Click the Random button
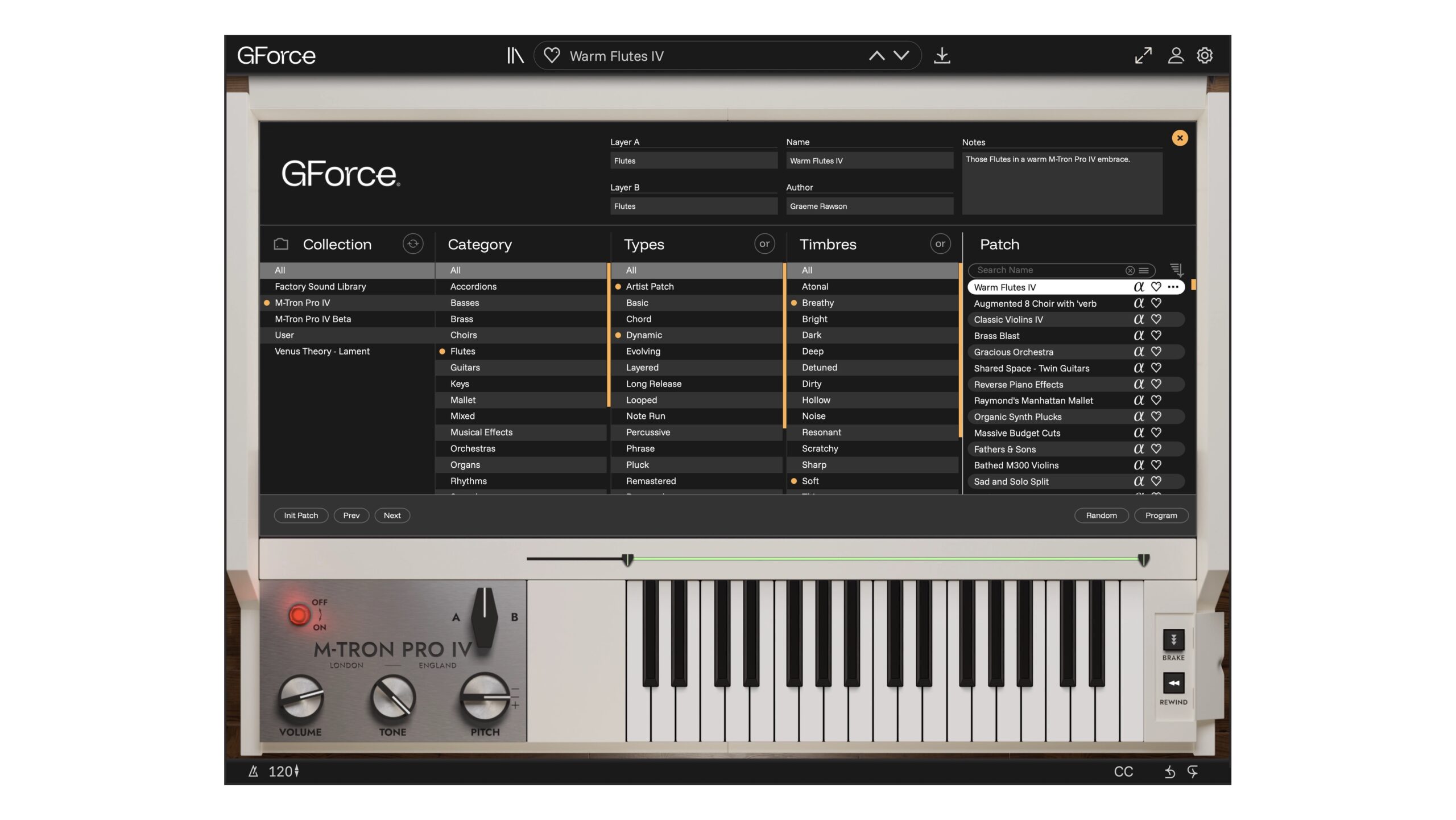The height and width of the screenshot is (820, 1456). pyautogui.click(x=1101, y=516)
